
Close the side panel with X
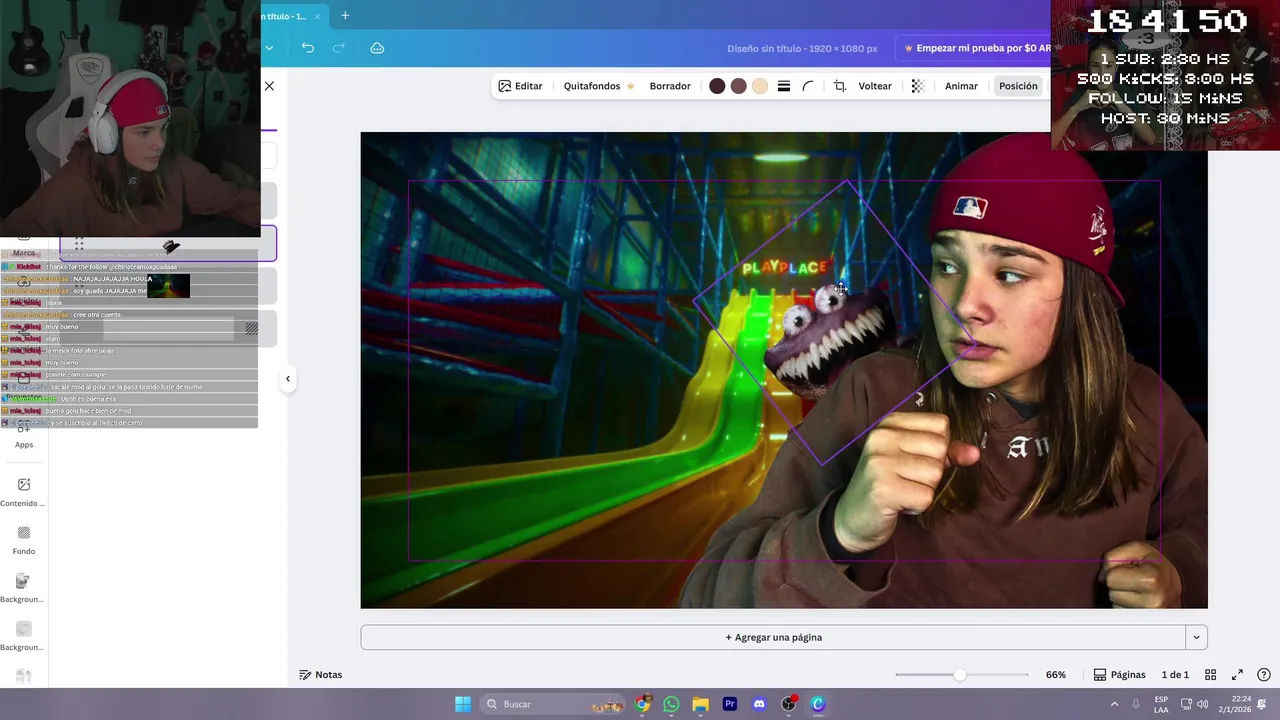(269, 86)
